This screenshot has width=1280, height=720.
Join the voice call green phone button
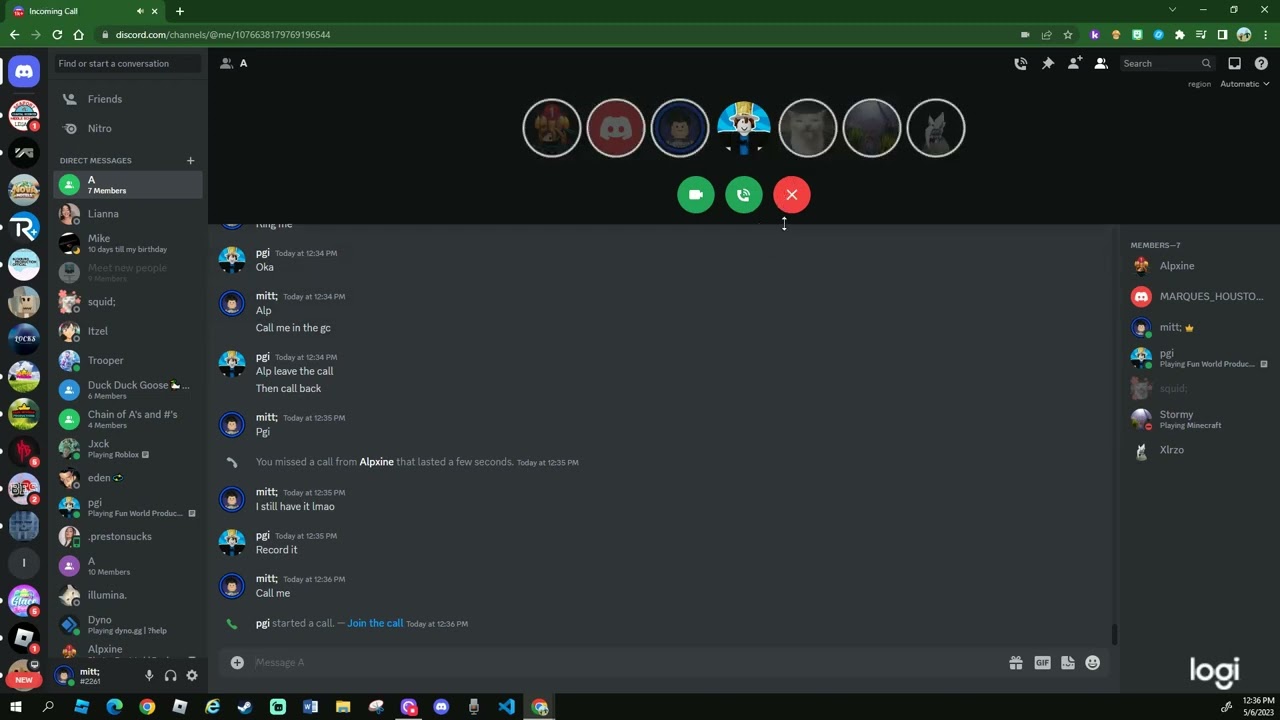(x=744, y=195)
